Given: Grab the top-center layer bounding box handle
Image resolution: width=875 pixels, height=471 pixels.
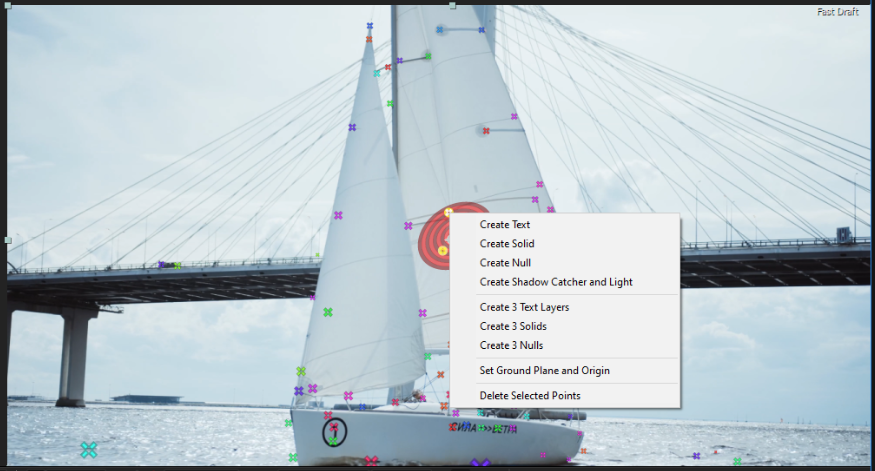Looking at the screenshot, I should coord(453,6).
